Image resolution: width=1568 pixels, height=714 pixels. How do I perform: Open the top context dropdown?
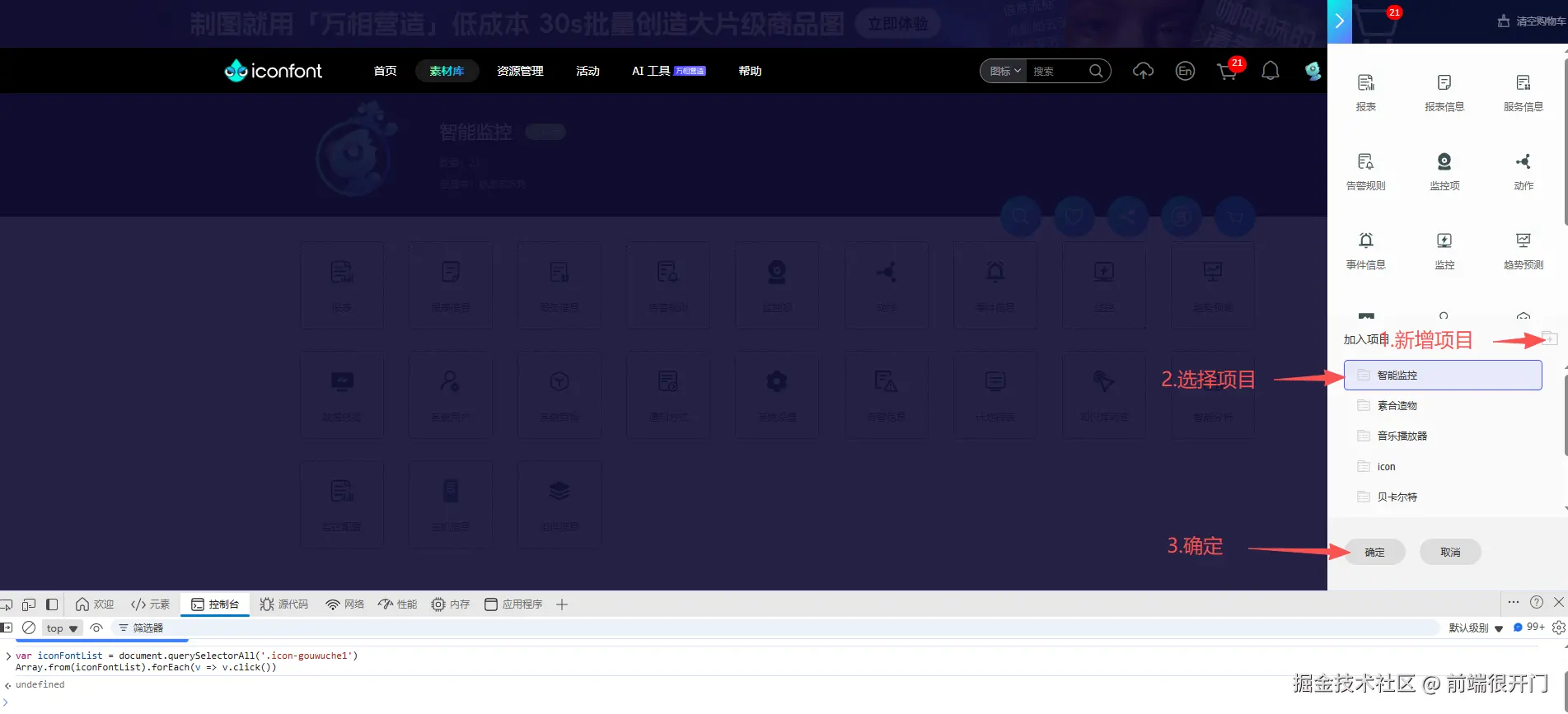tap(62, 628)
